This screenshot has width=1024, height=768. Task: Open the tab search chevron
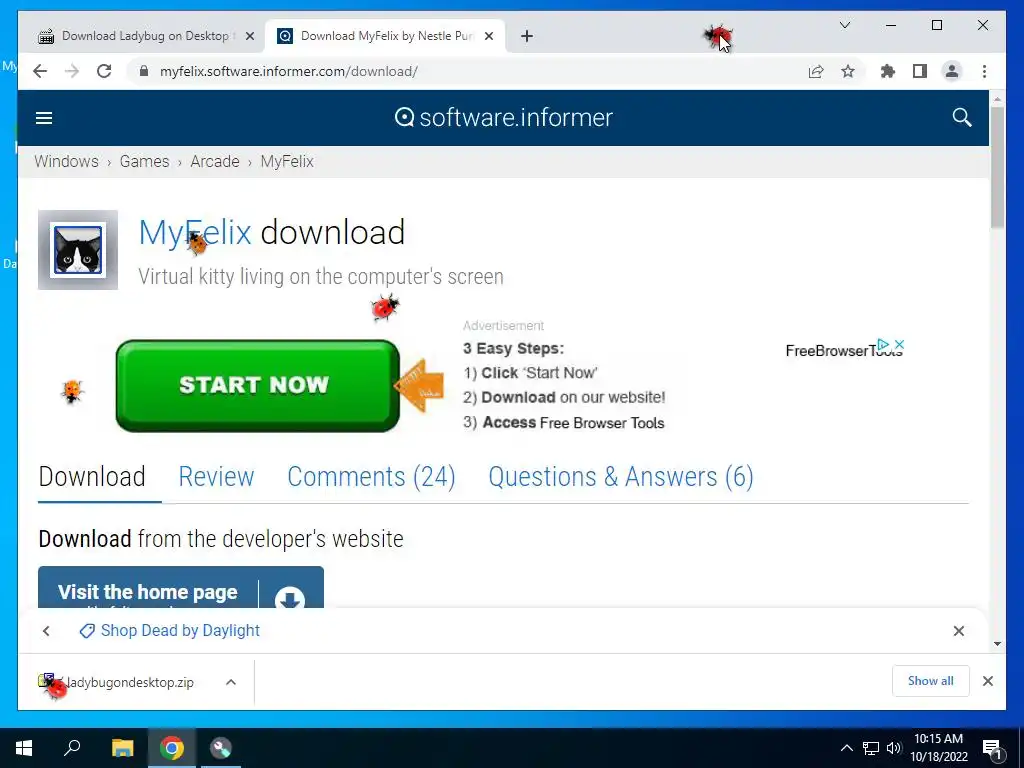844,25
